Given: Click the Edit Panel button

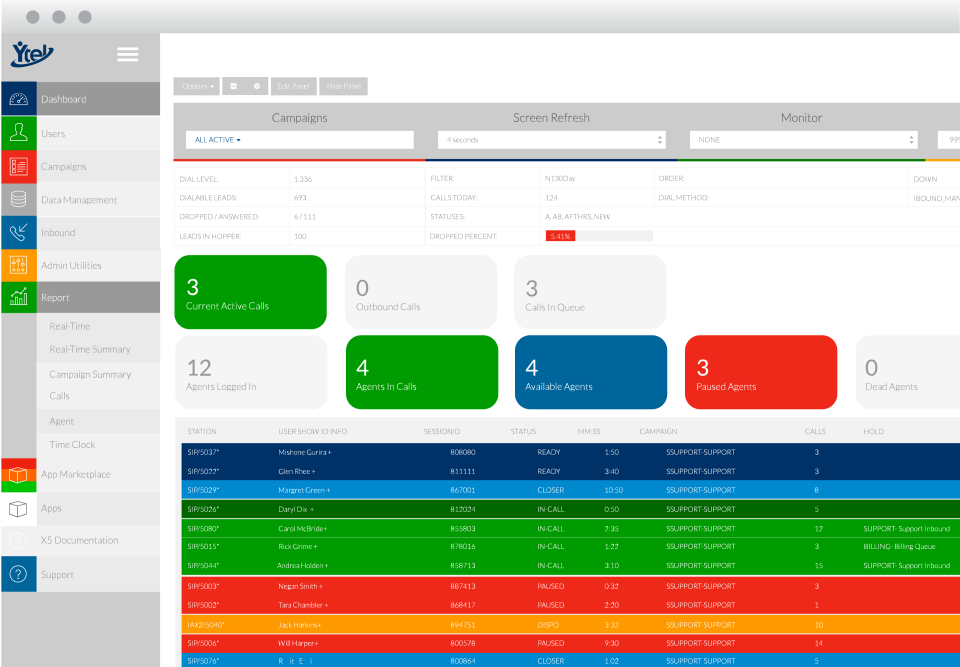Looking at the screenshot, I should coord(293,86).
